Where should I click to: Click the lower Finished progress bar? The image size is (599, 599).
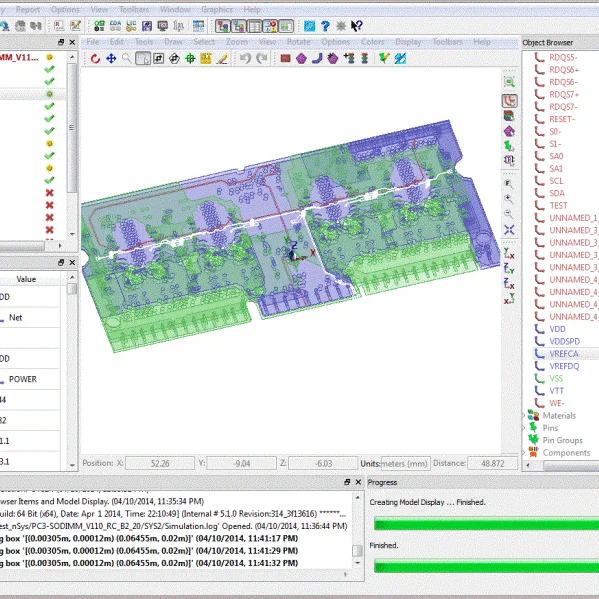pyautogui.click(x=486, y=566)
